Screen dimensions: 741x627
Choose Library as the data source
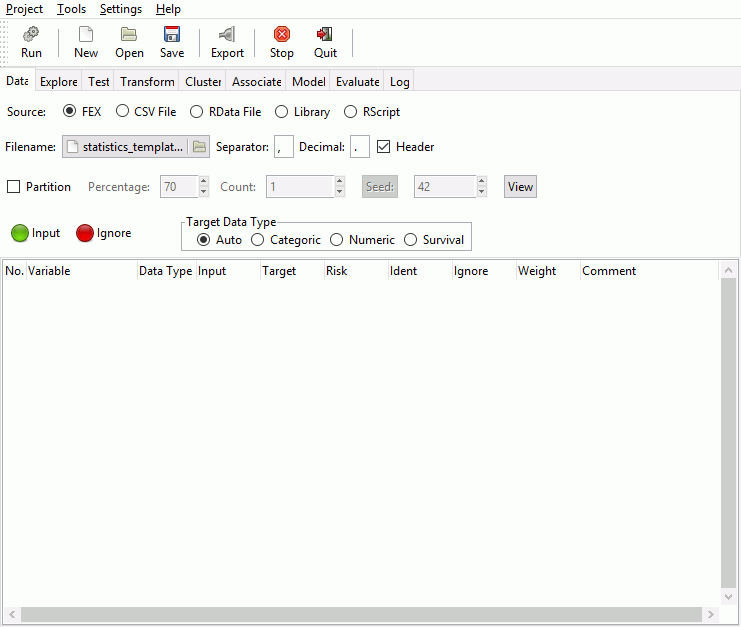(x=282, y=112)
